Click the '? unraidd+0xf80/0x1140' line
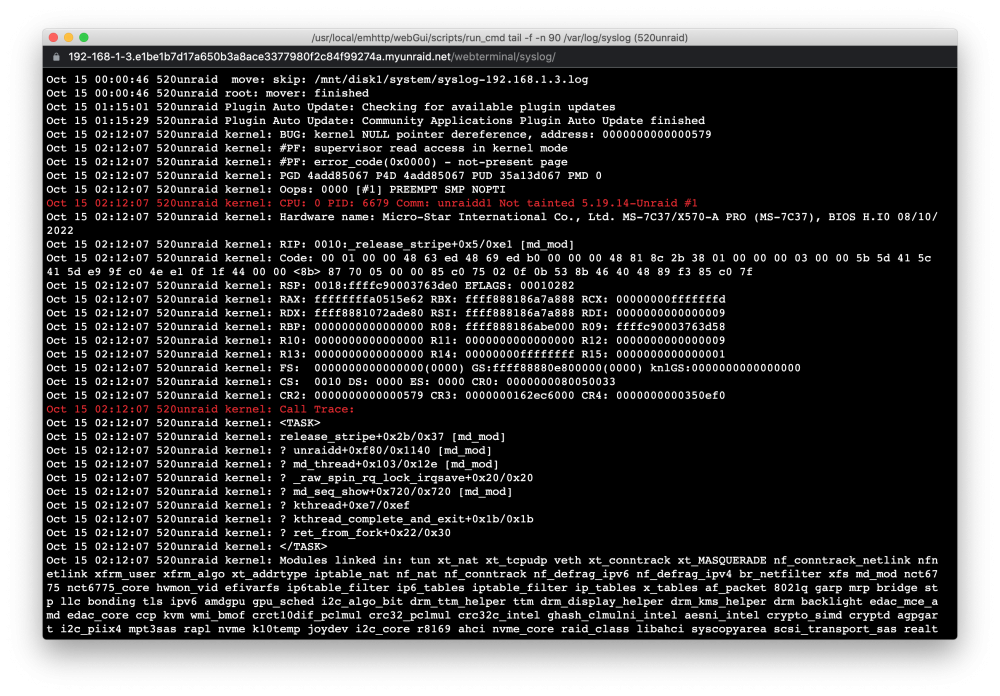The image size is (1000, 696). 269,450
